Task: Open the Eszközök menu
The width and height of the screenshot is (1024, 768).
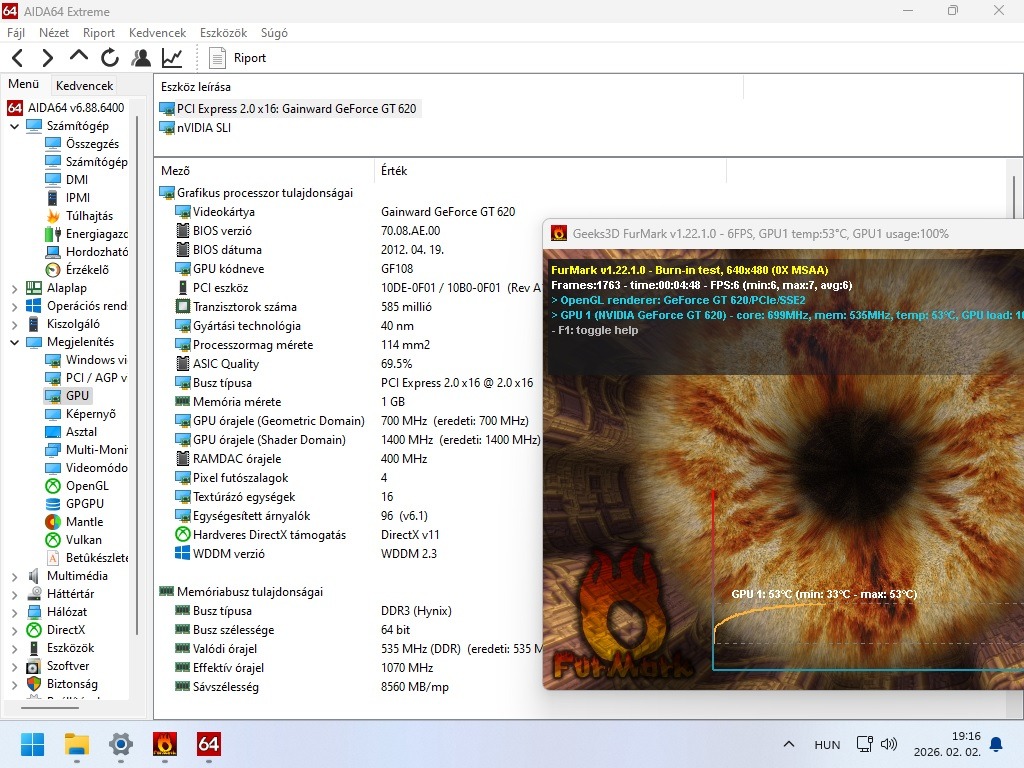Action: [223, 33]
